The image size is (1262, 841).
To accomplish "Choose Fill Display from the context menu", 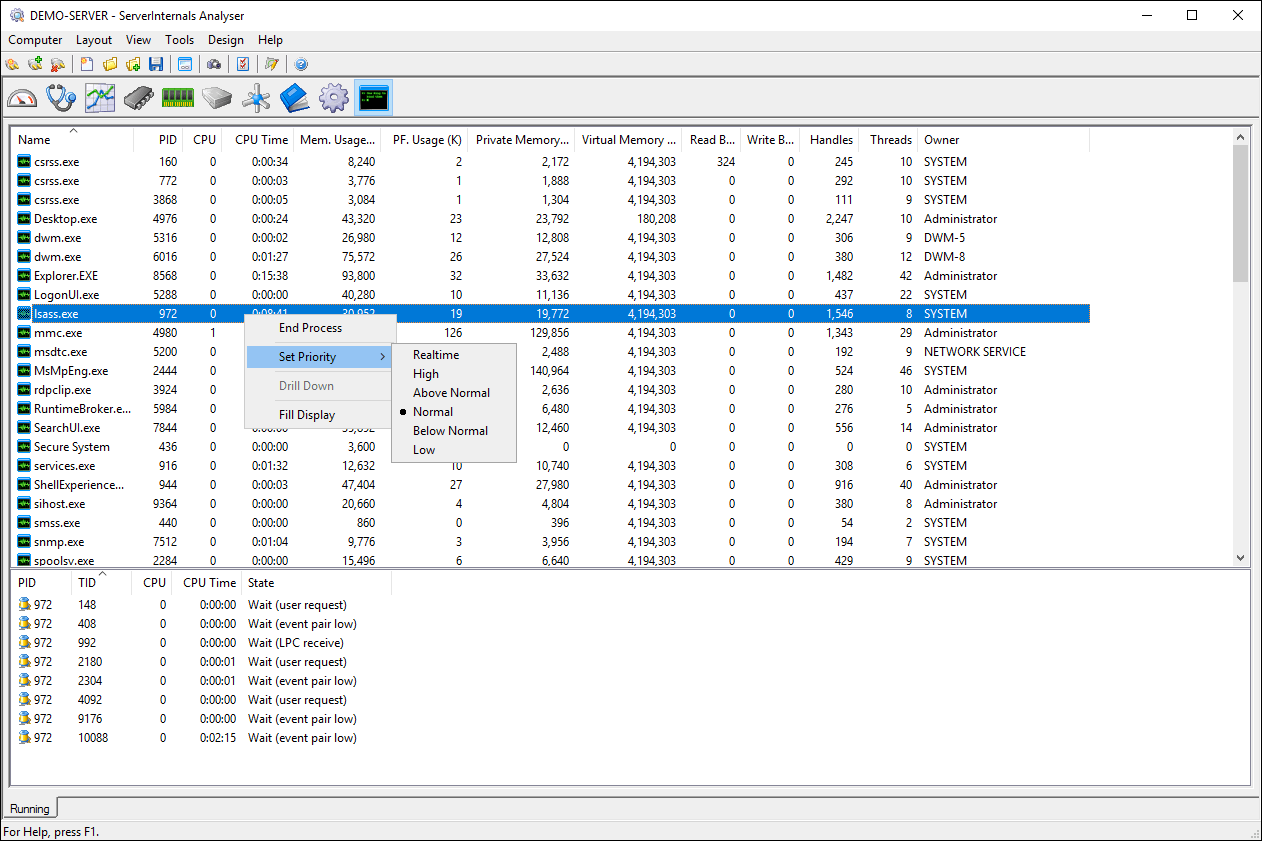I will click(307, 415).
